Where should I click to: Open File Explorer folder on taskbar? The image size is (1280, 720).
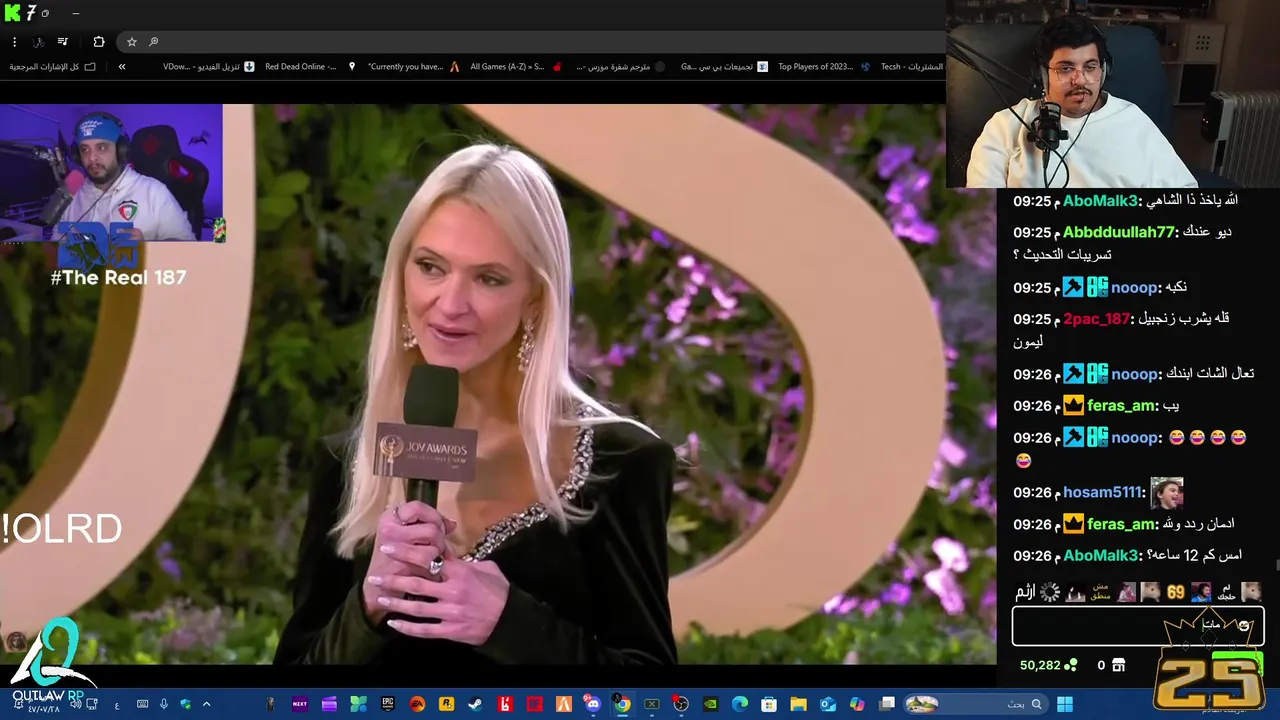pos(798,704)
